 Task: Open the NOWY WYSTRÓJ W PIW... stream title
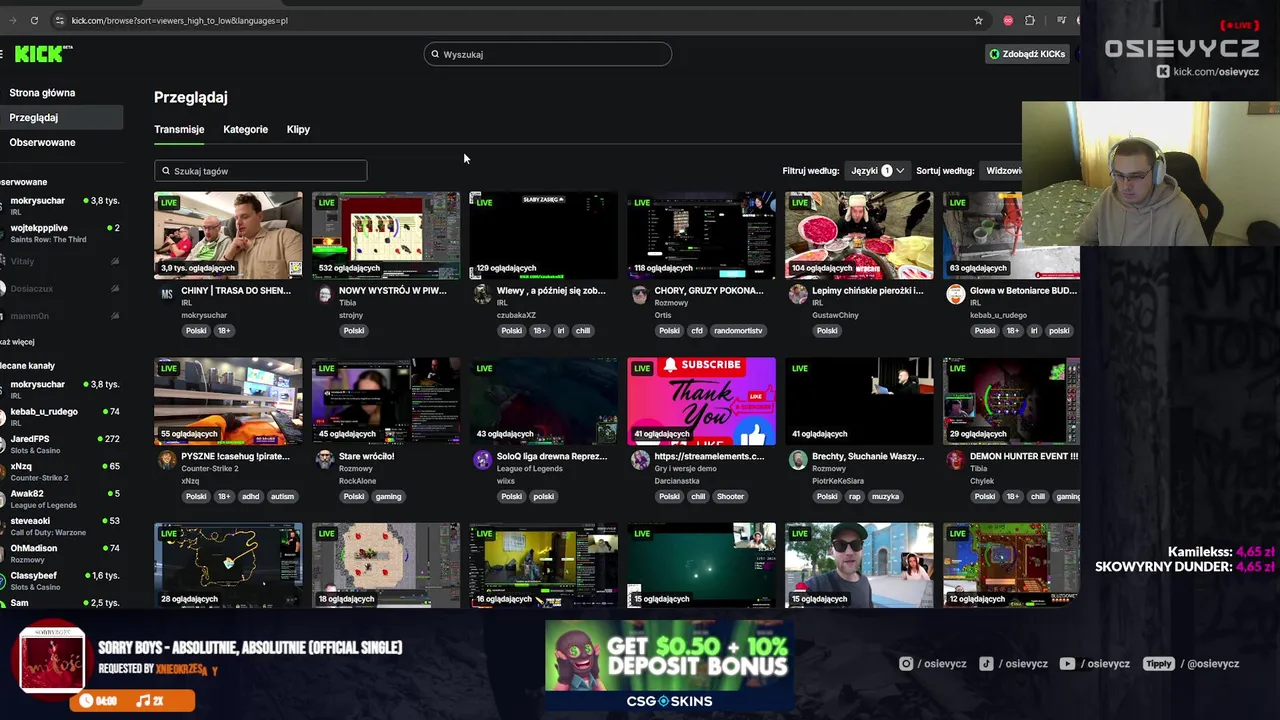[x=393, y=290]
